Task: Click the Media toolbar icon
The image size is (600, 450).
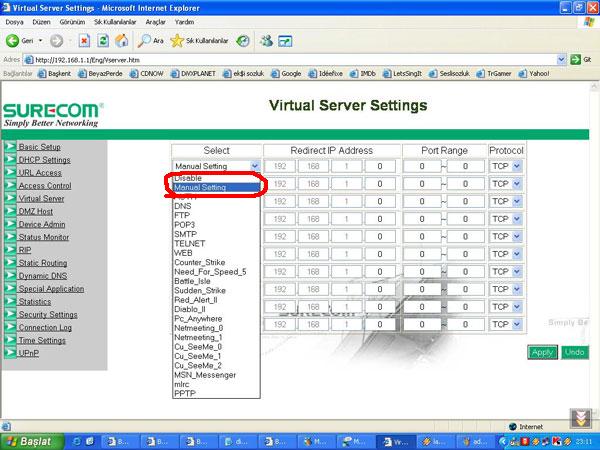Action: (x=243, y=41)
